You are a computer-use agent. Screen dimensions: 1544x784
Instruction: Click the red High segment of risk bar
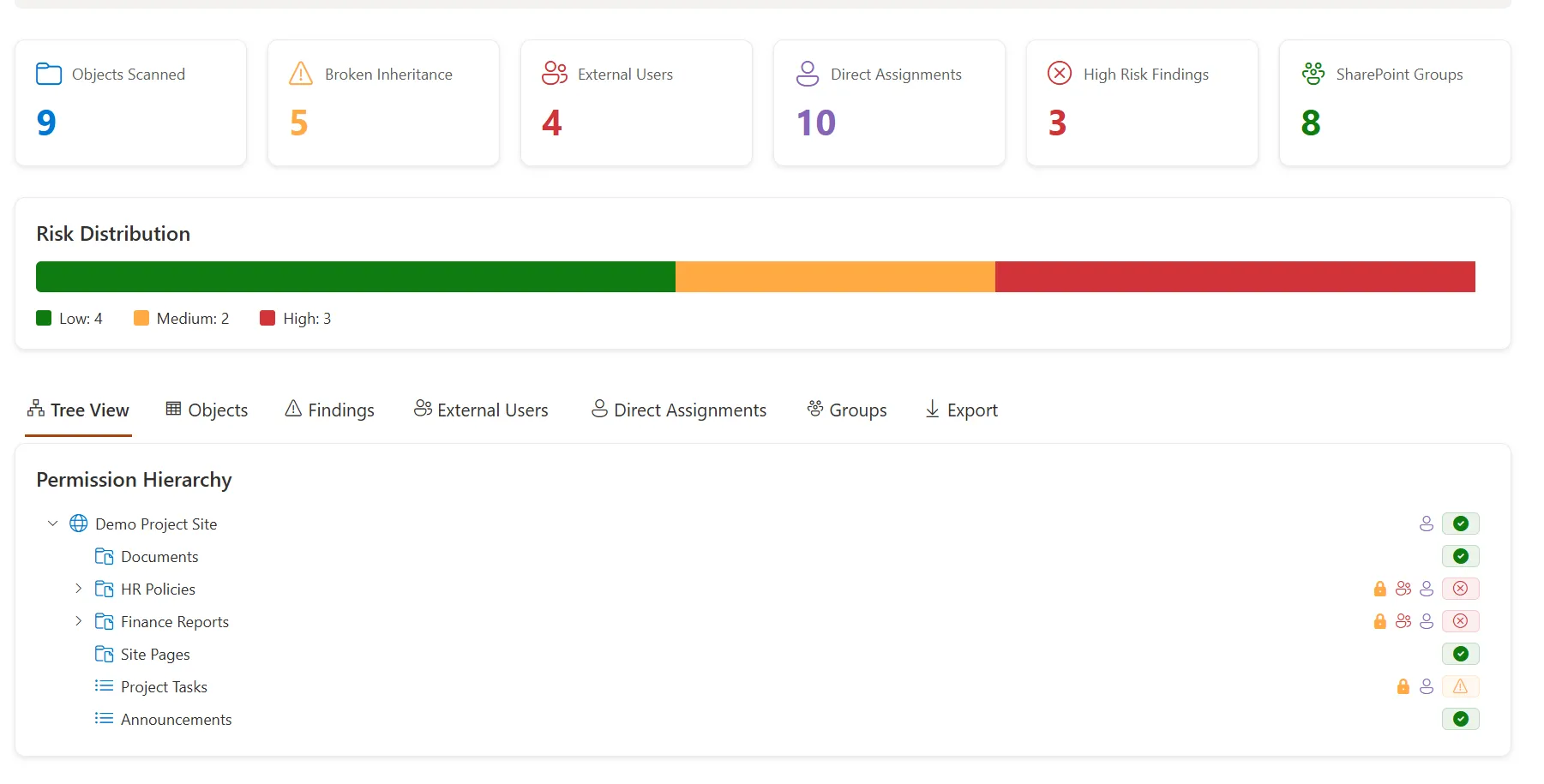coord(1235,277)
